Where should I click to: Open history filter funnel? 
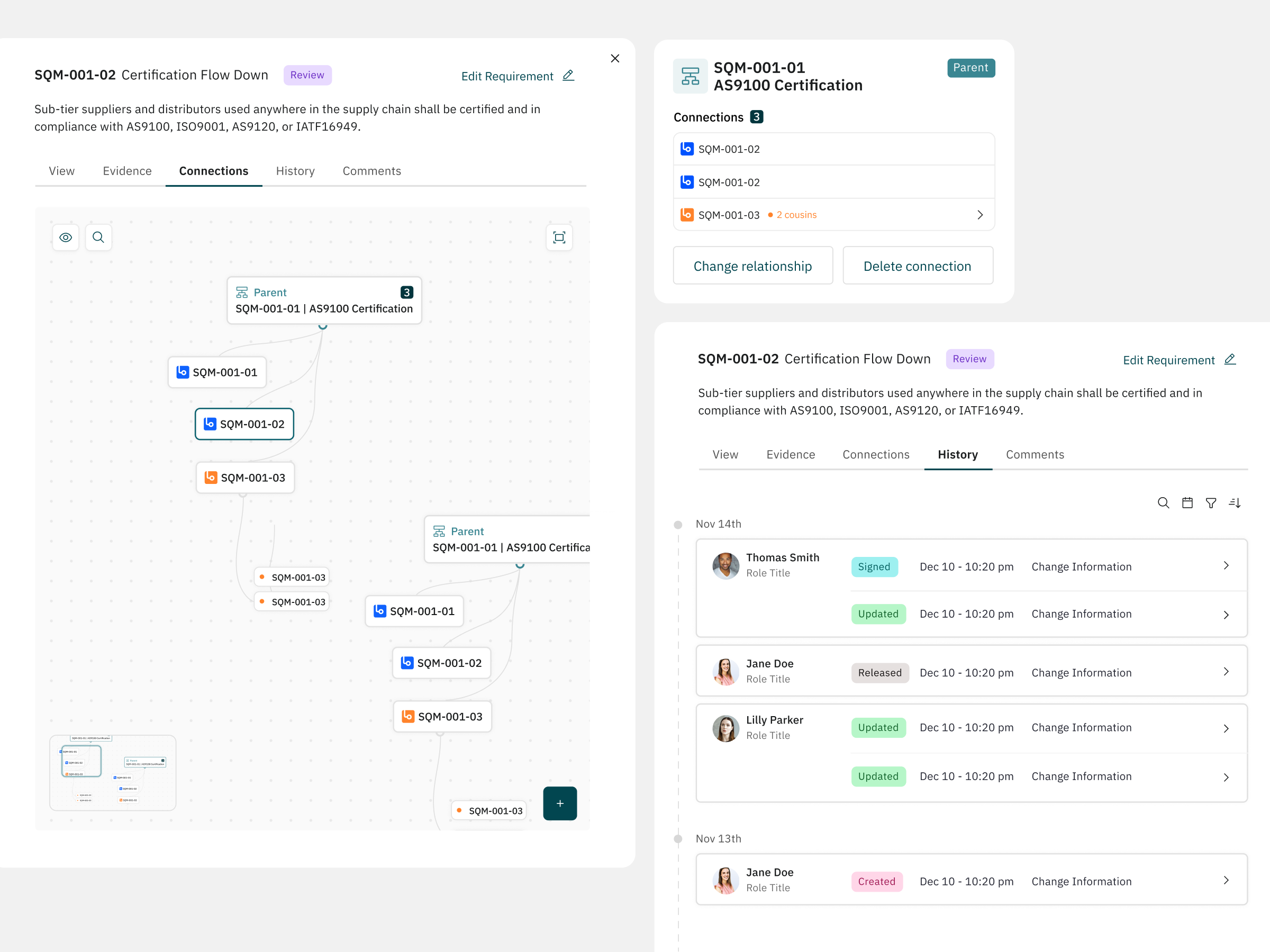point(1211,504)
